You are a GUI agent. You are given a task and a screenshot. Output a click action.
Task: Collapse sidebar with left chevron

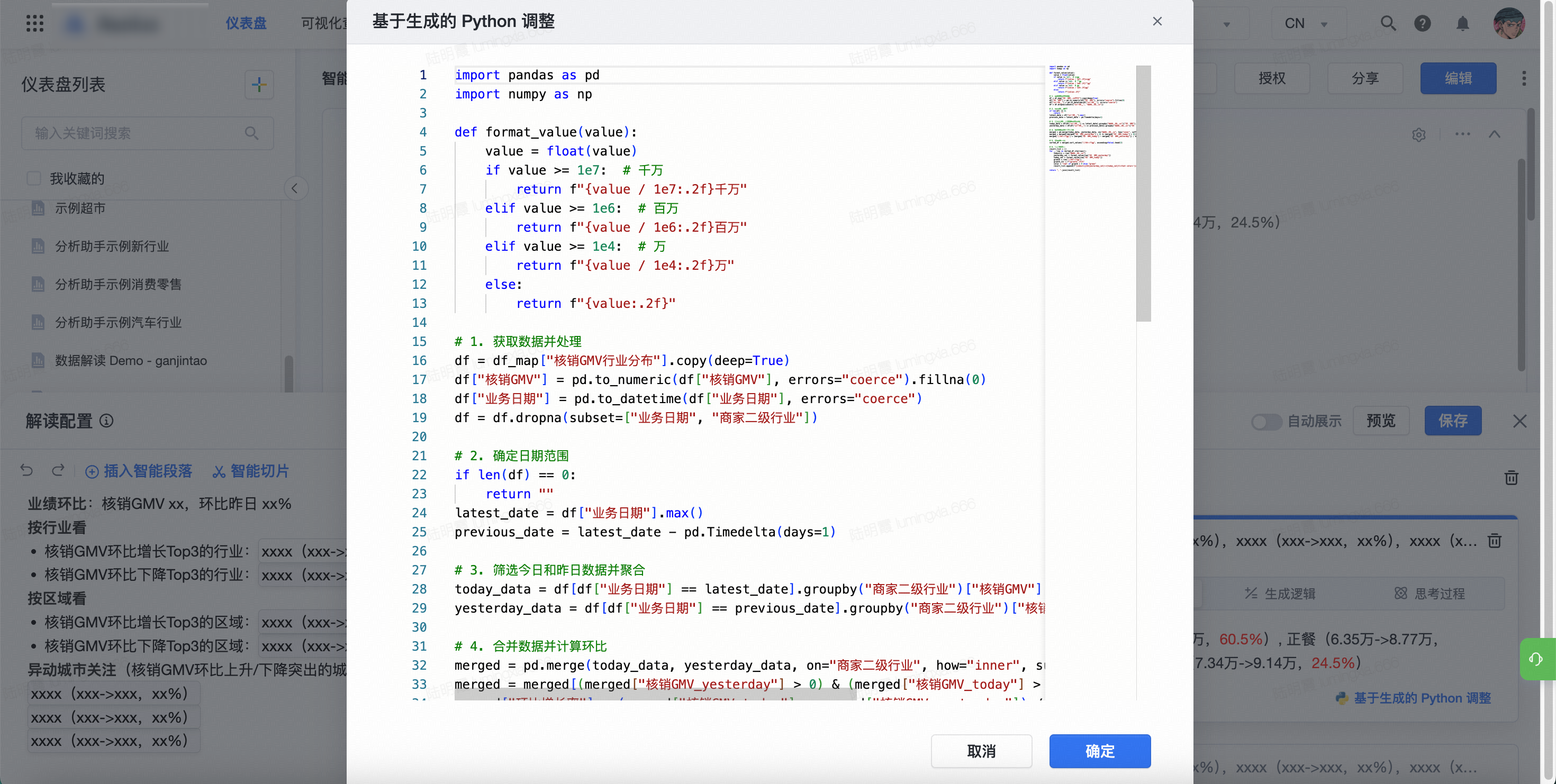tap(295, 188)
